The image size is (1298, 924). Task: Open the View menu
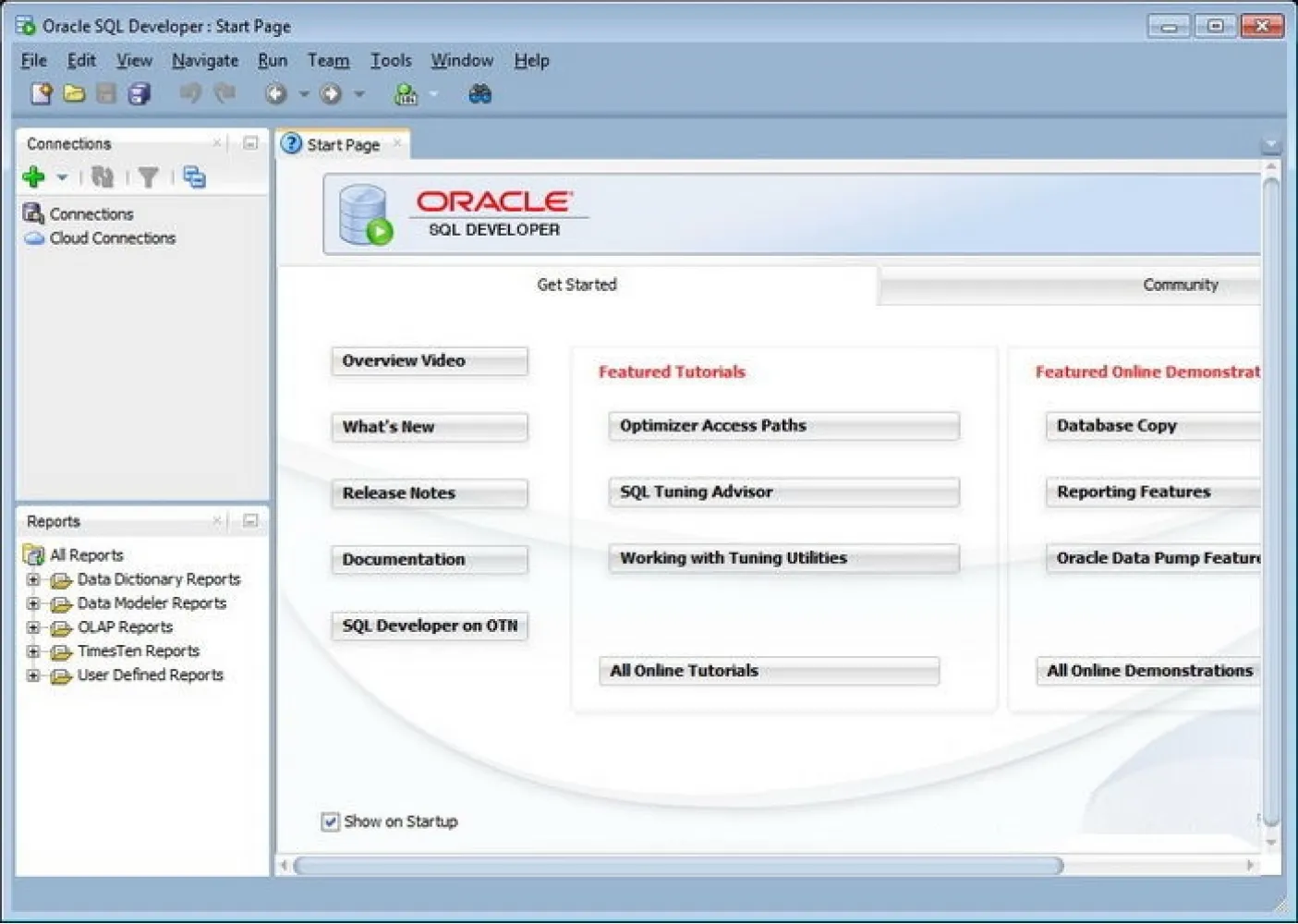[134, 60]
